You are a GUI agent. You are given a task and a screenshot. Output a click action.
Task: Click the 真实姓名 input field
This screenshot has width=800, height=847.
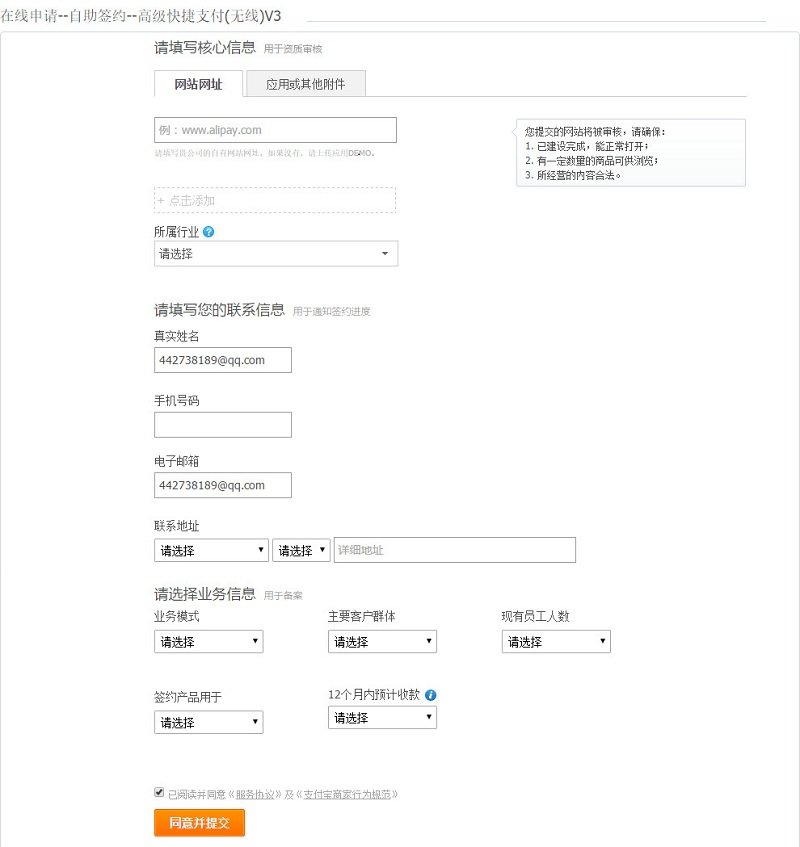pos(223,360)
